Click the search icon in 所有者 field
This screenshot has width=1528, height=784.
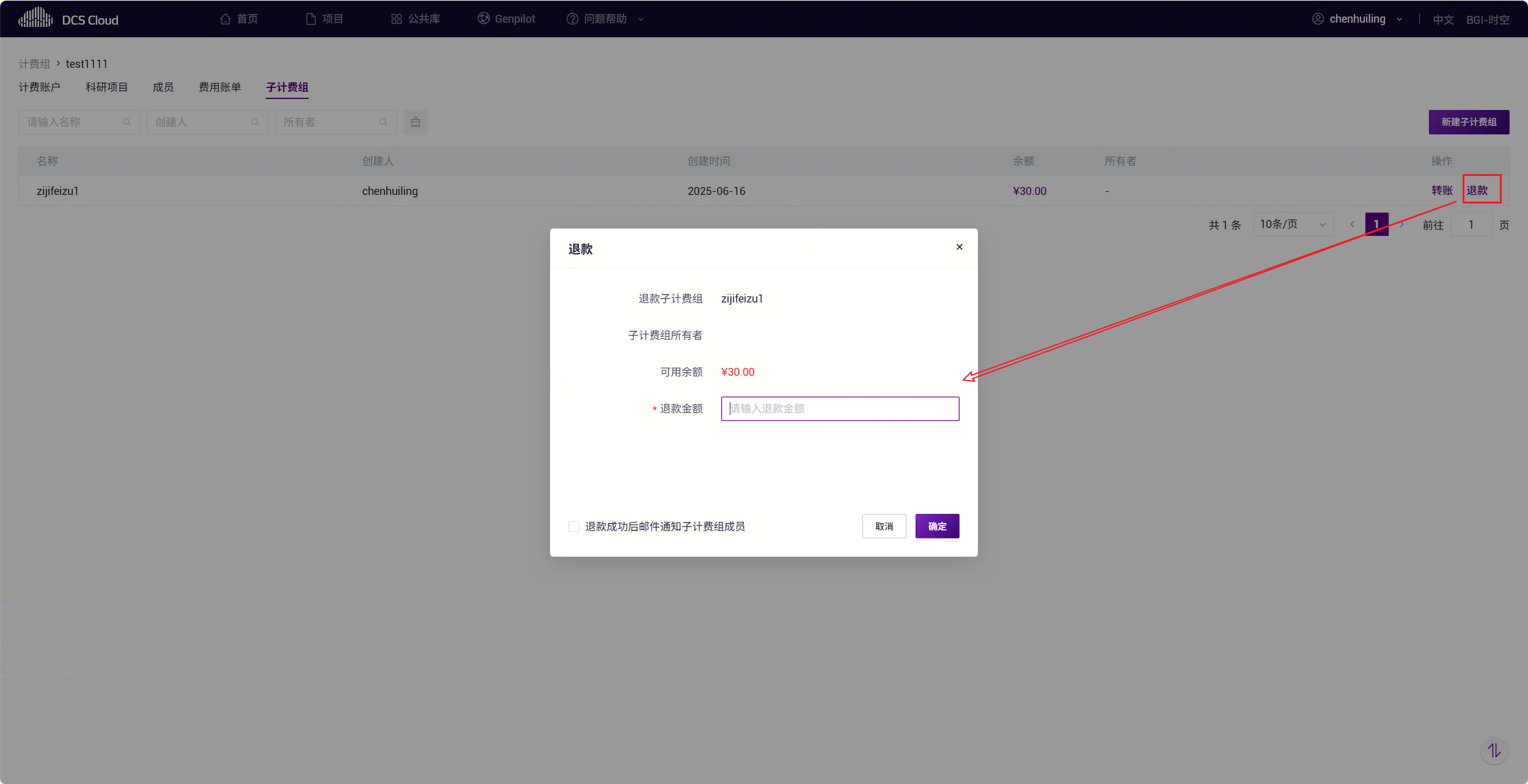[x=383, y=122]
